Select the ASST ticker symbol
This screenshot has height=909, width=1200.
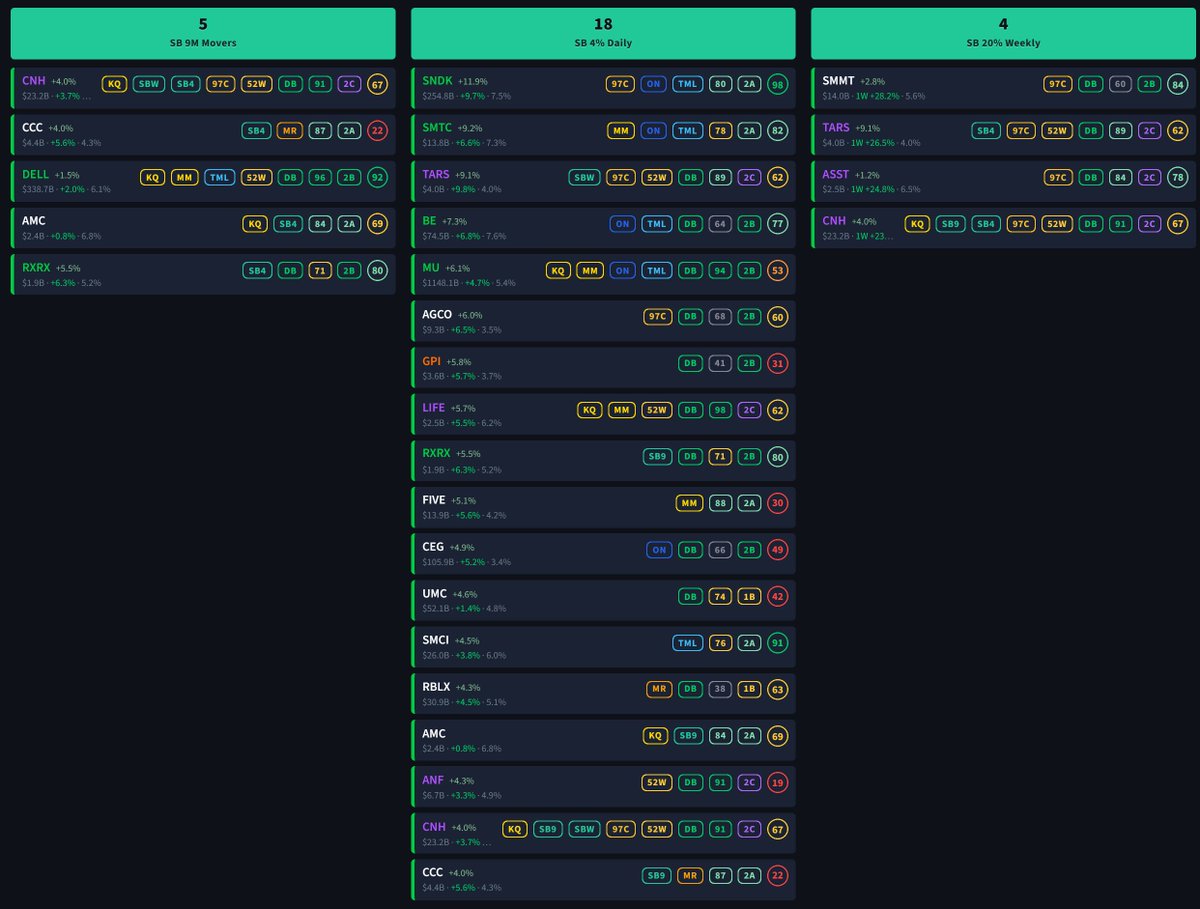tap(836, 174)
